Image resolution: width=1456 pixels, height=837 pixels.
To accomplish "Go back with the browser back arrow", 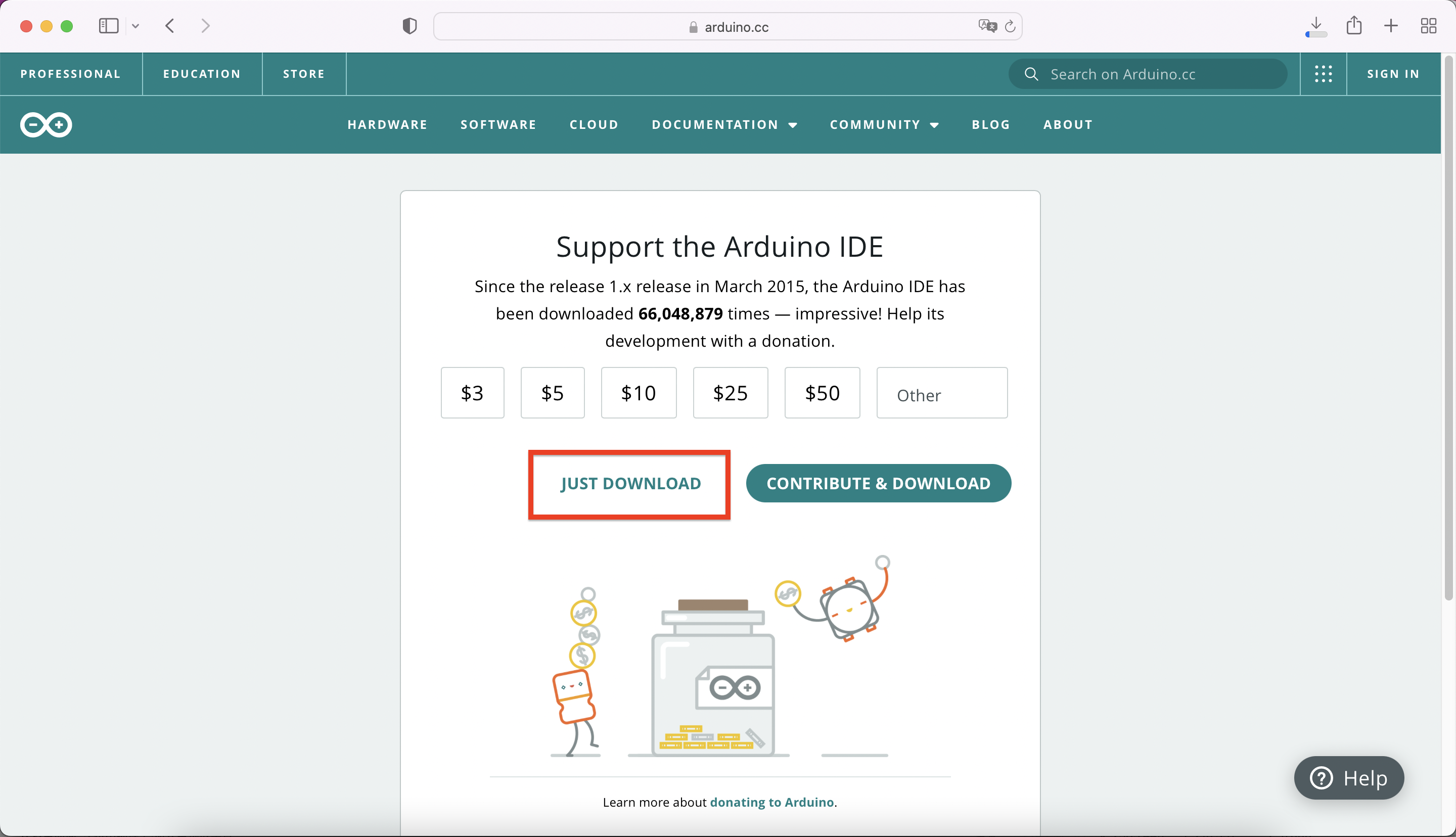I will pyautogui.click(x=169, y=26).
